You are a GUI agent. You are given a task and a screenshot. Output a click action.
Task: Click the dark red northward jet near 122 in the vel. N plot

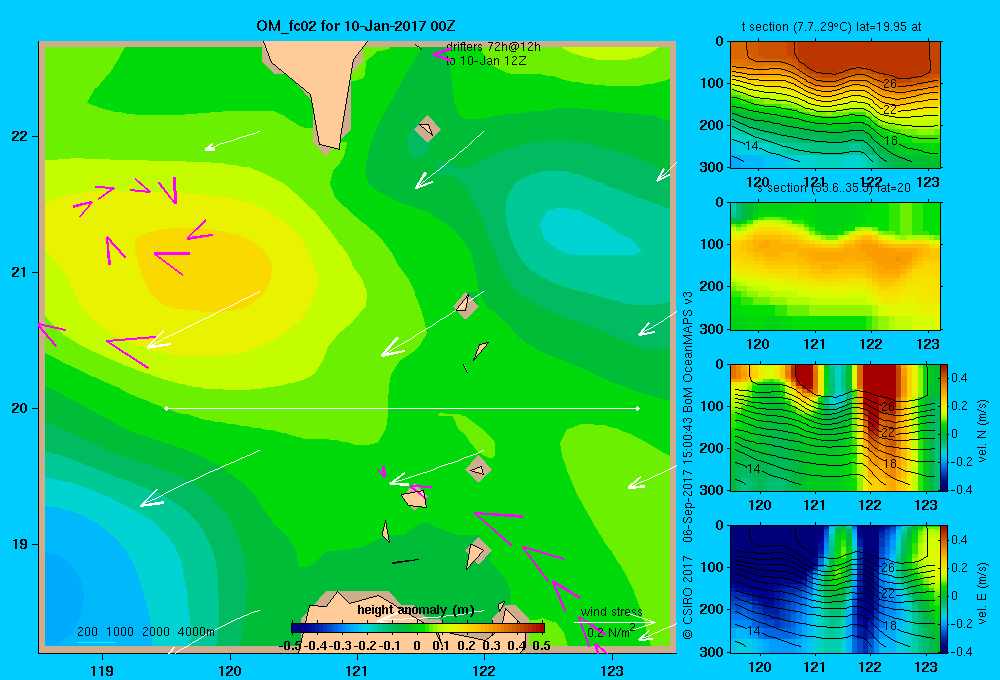point(880,395)
